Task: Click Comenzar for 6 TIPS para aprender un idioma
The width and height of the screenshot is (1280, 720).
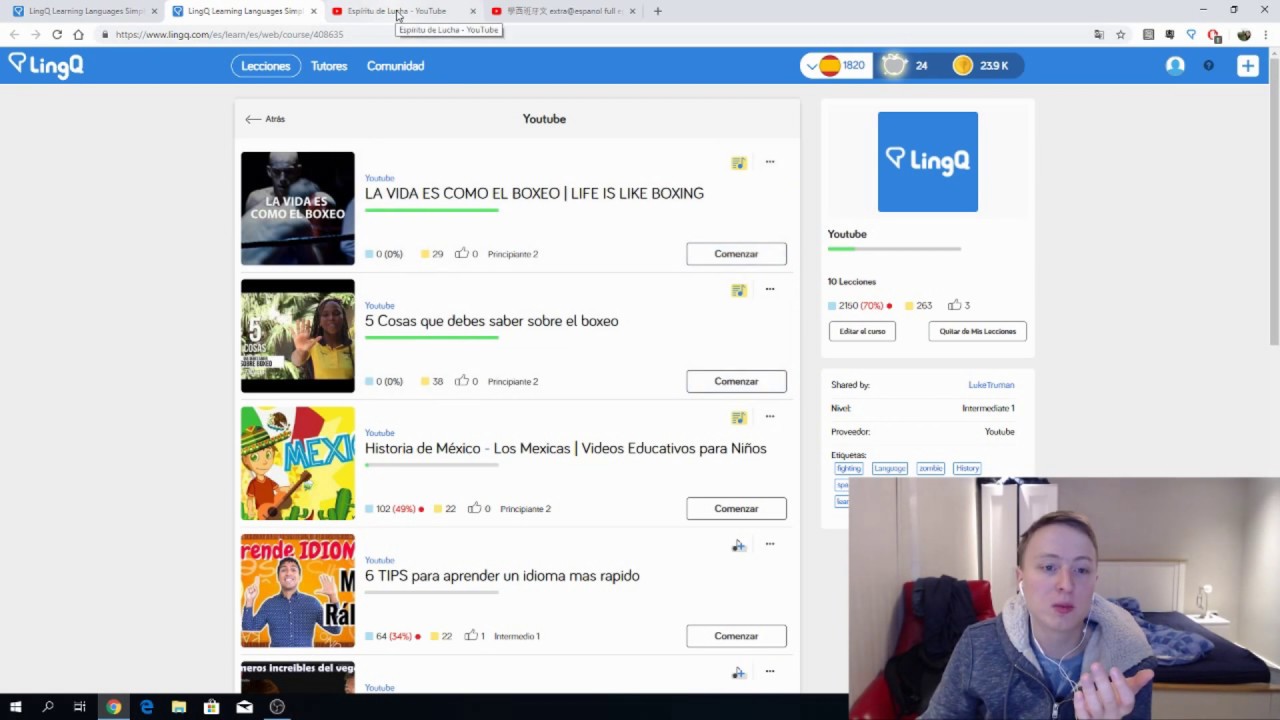Action: click(x=736, y=636)
